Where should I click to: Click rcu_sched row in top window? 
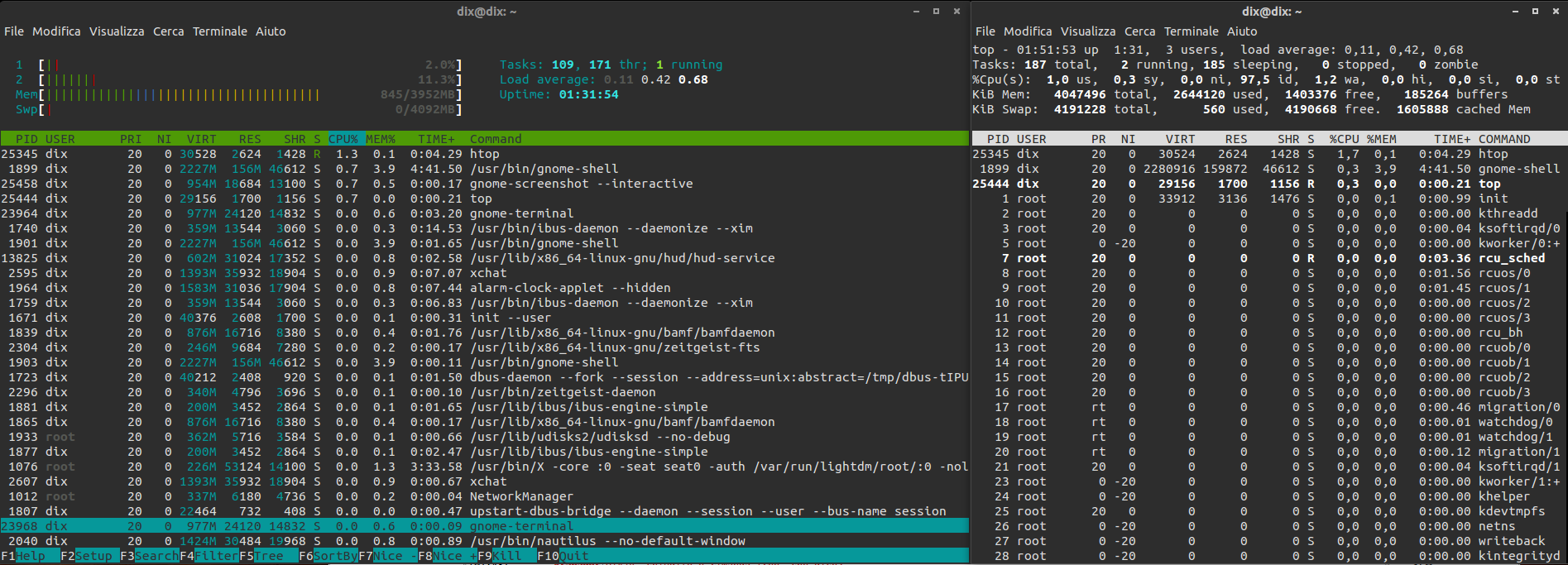click(x=1269, y=258)
